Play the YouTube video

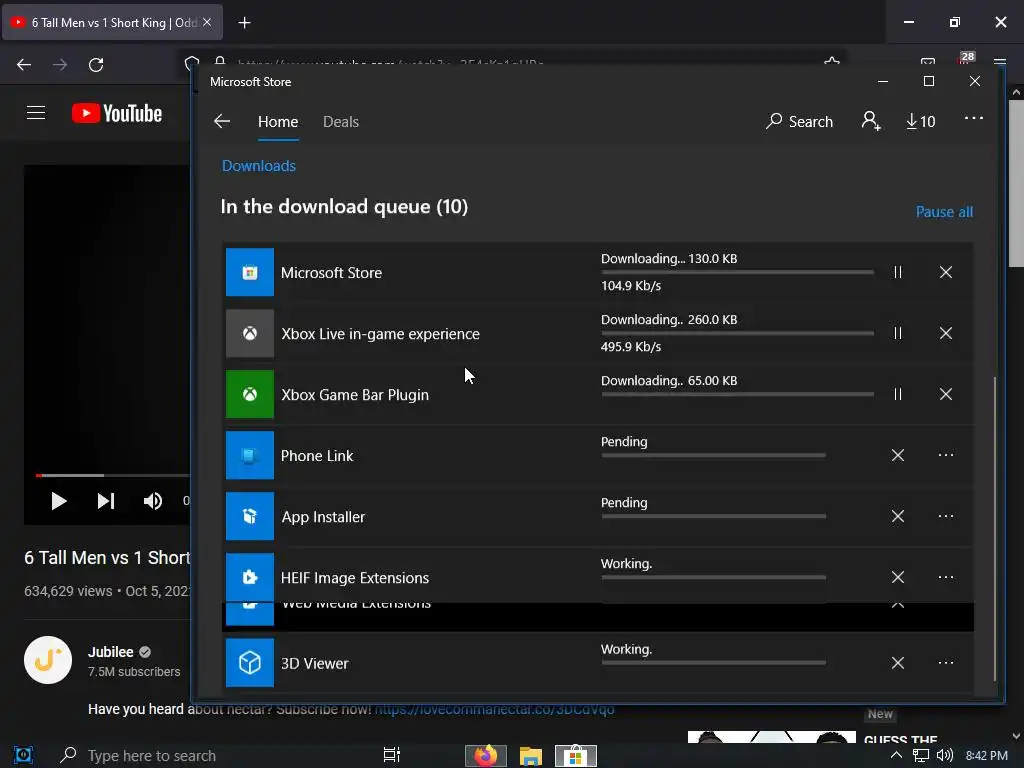(59, 501)
